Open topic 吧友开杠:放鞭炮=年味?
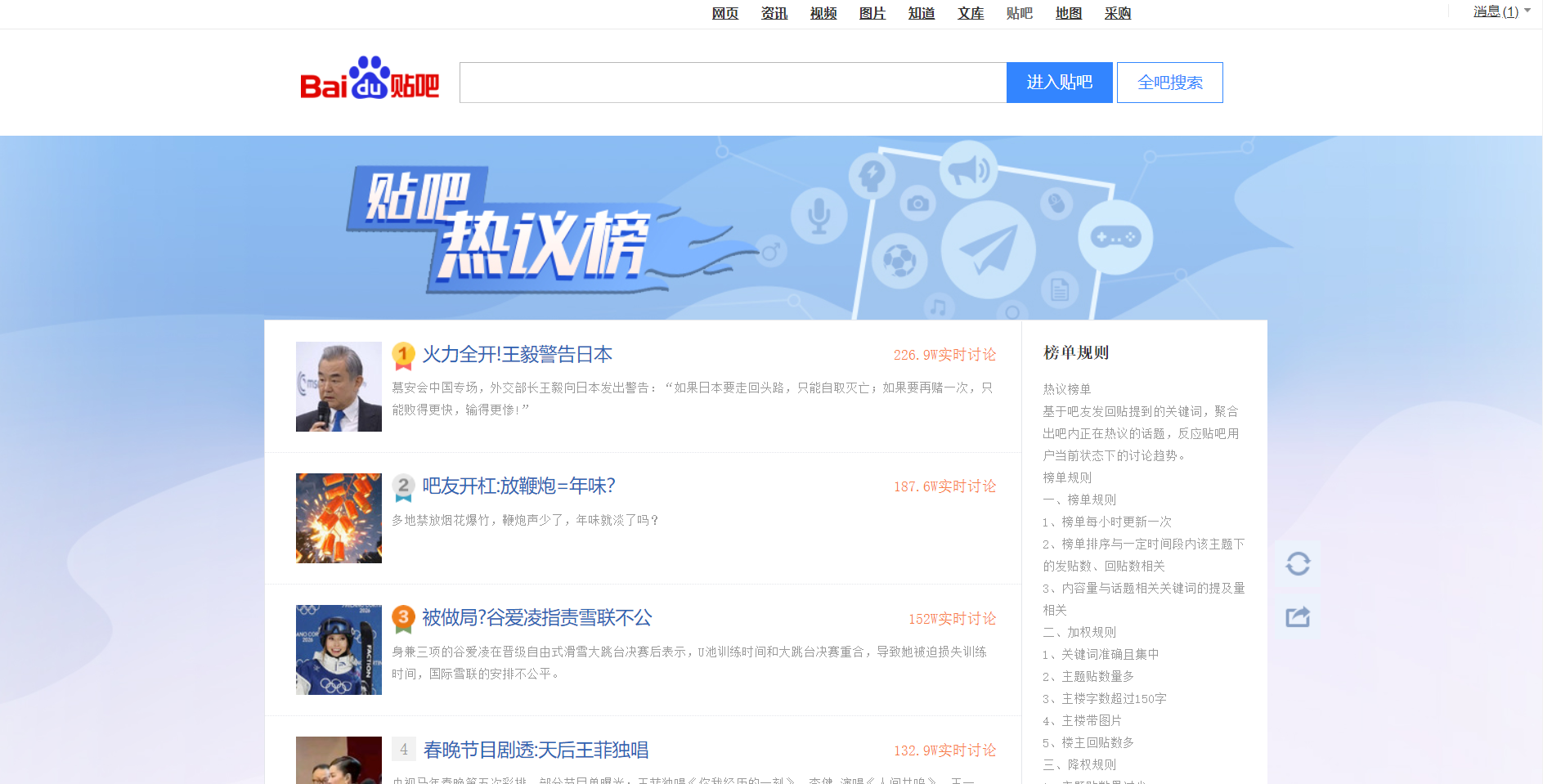1543x784 pixels. [518, 486]
